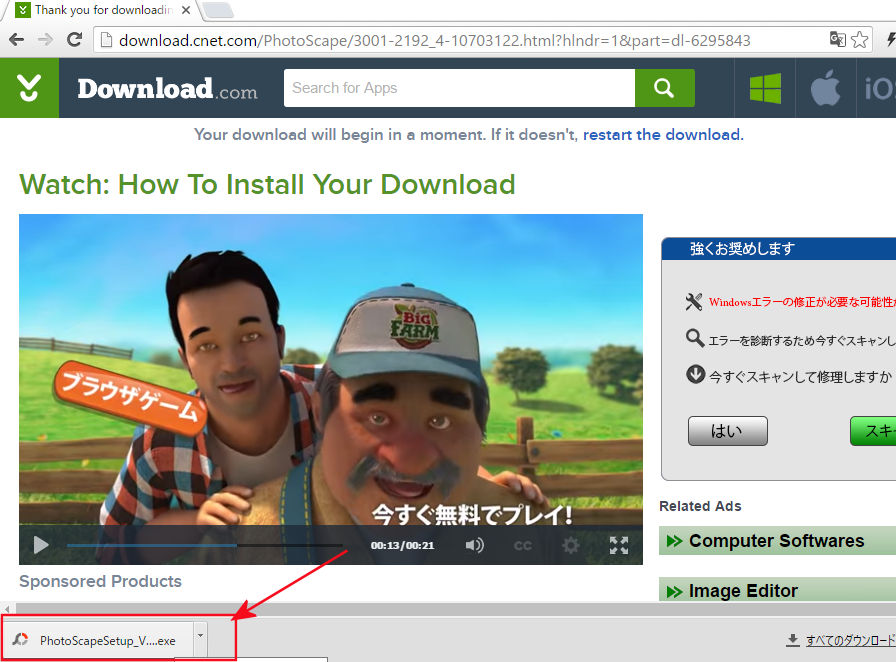Click the 強くお奨めします ad title bar
Image resolution: width=896 pixels, height=662 pixels.
778,249
